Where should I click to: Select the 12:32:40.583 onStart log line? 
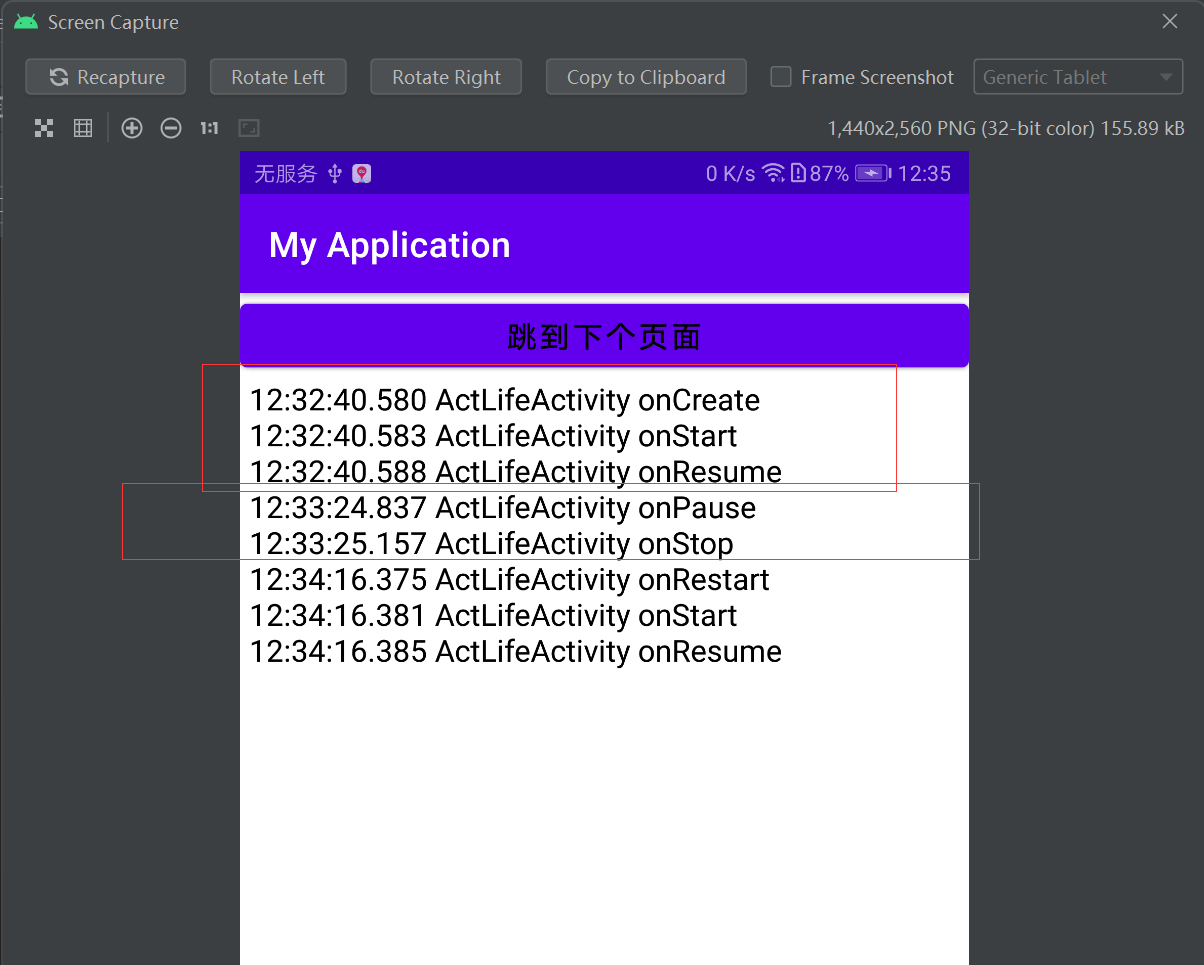[493, 436]
